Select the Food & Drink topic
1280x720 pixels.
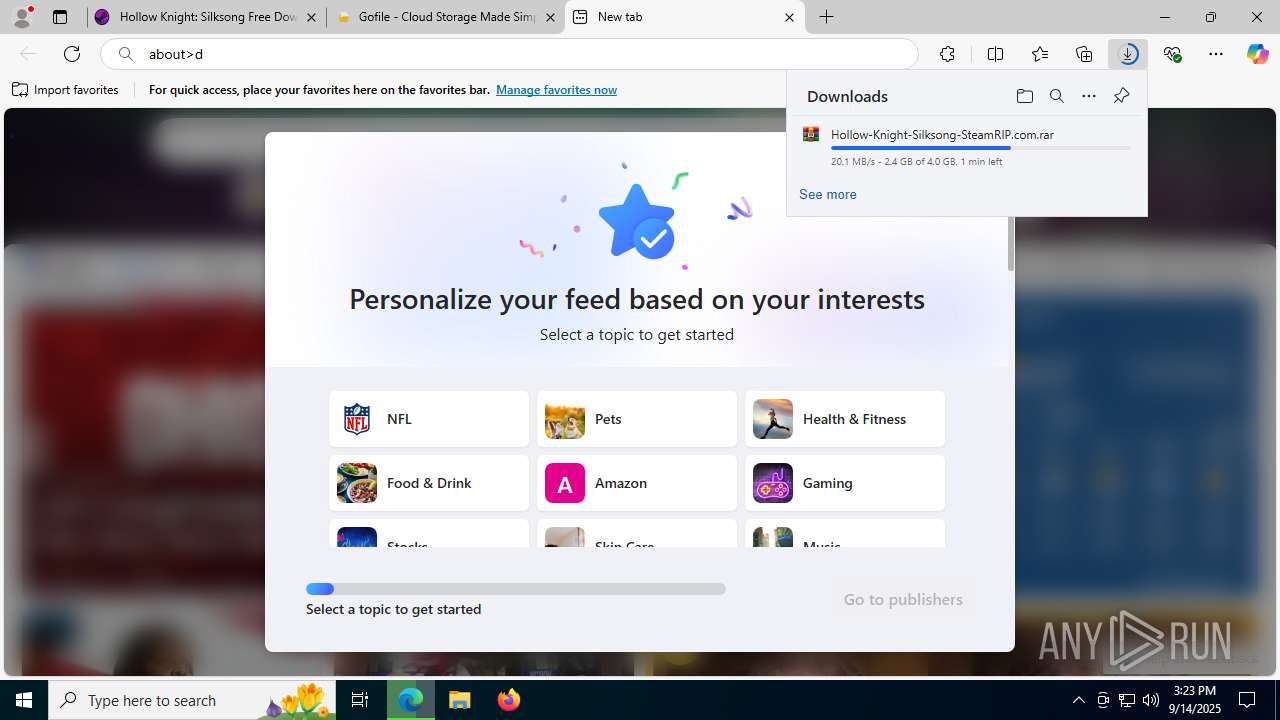coord(429,483)
